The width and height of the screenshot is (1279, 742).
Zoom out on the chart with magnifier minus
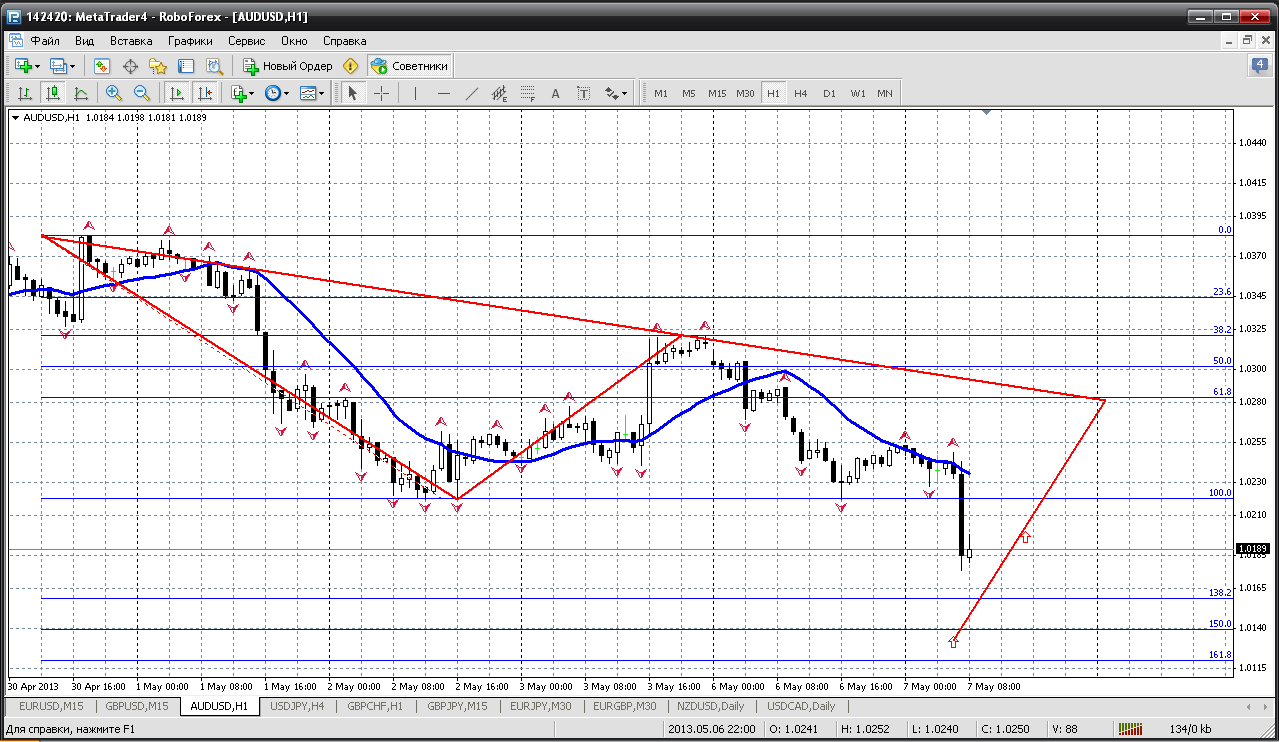pyautogui.click(x=142, y=93)
